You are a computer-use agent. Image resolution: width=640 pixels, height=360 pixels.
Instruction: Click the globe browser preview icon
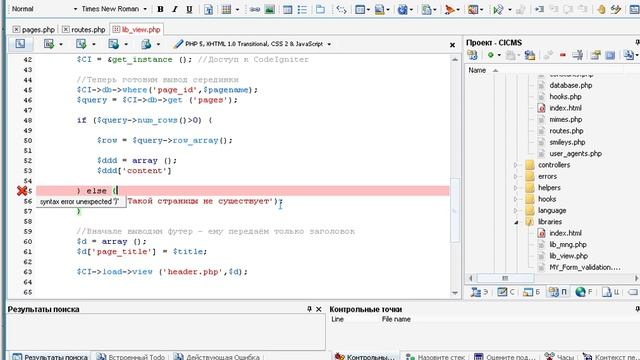[402, 9]
